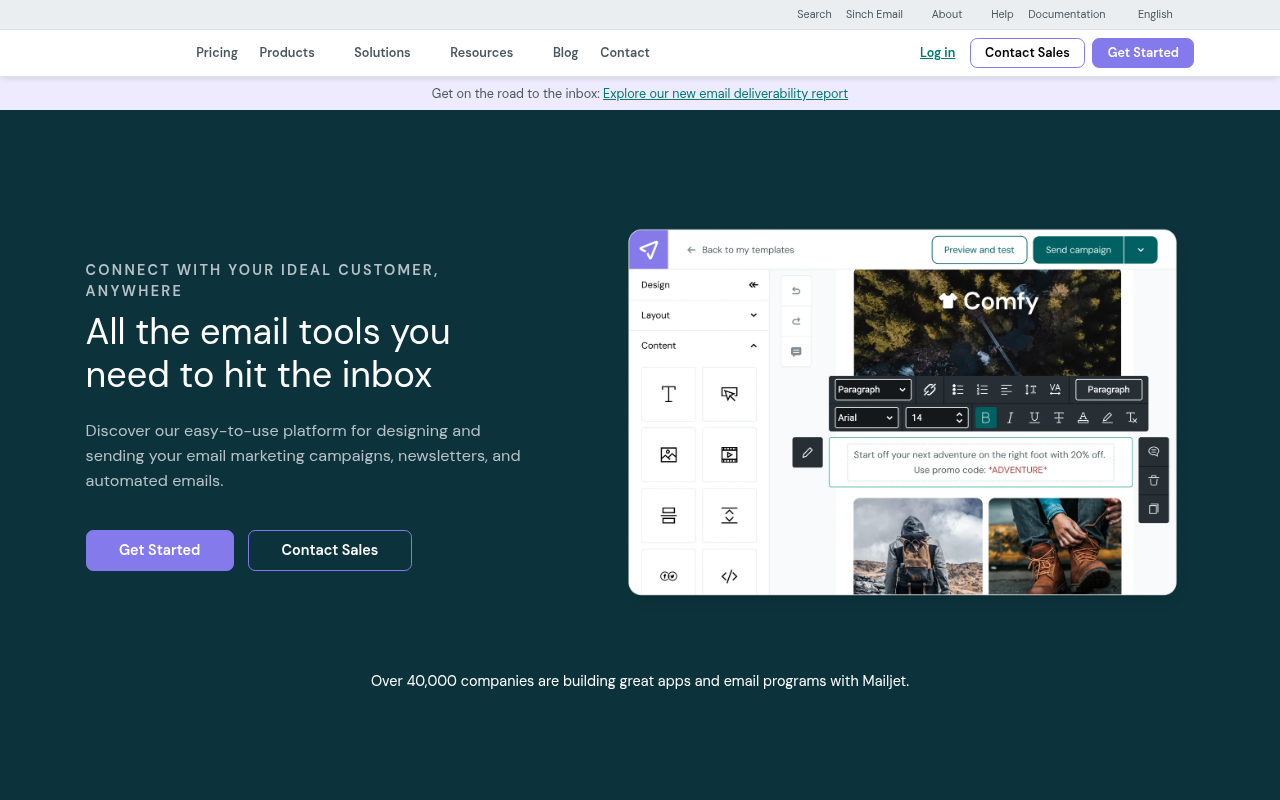Toggle underline formatting in the text toolbar
This screenshot has width=1280, height=800.
[1034, 418]
